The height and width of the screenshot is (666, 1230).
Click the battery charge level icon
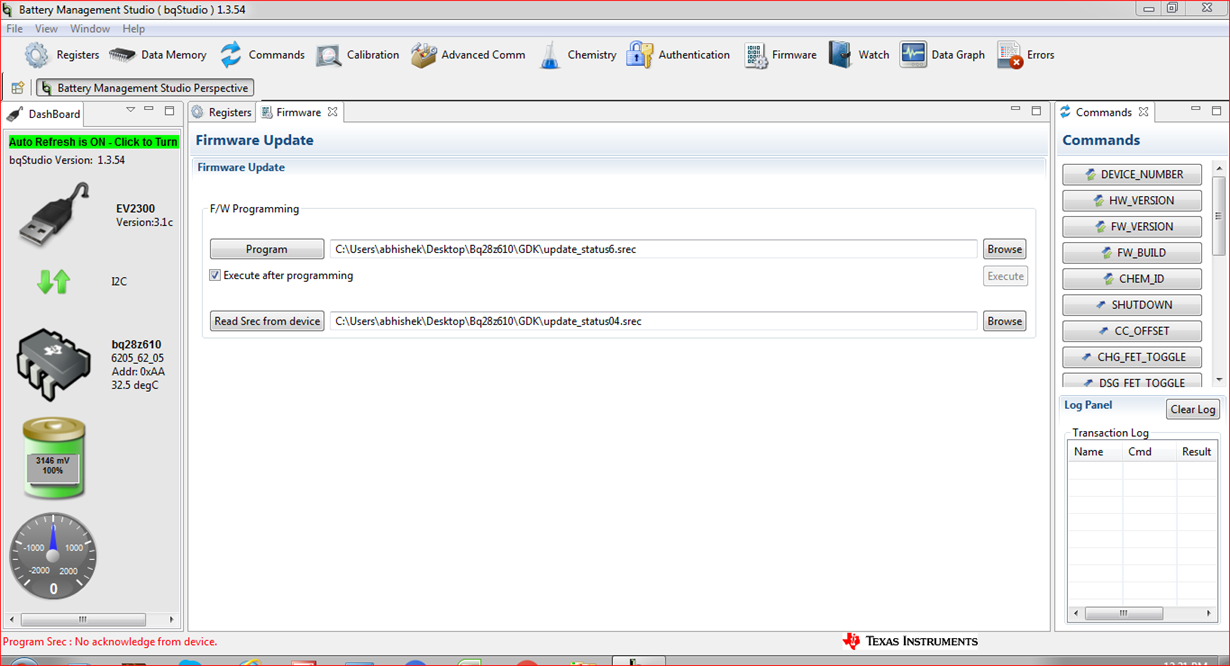[55, 459]
